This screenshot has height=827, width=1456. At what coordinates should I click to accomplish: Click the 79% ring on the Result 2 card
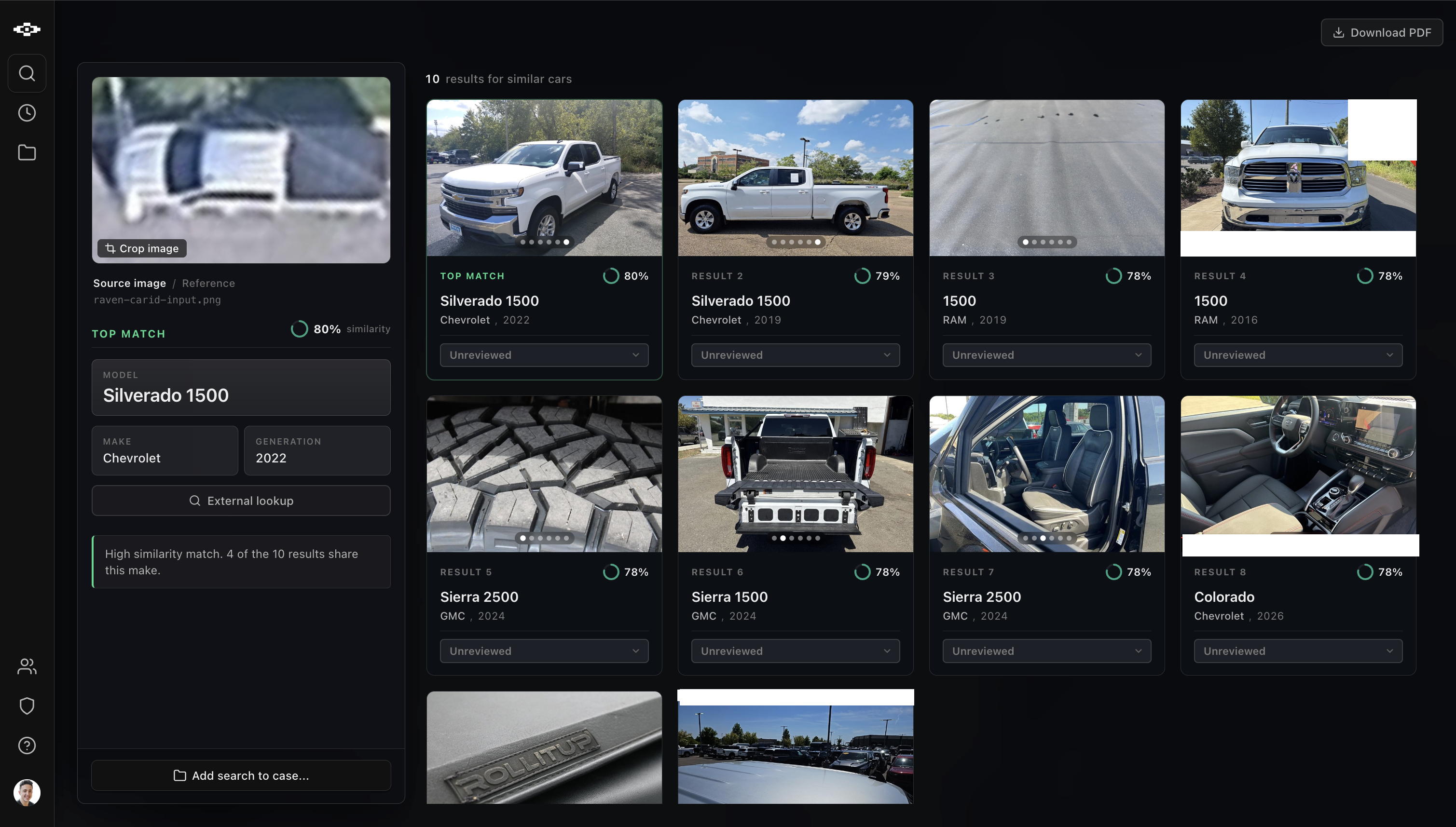pyautogui.click(x=862, y=276)
